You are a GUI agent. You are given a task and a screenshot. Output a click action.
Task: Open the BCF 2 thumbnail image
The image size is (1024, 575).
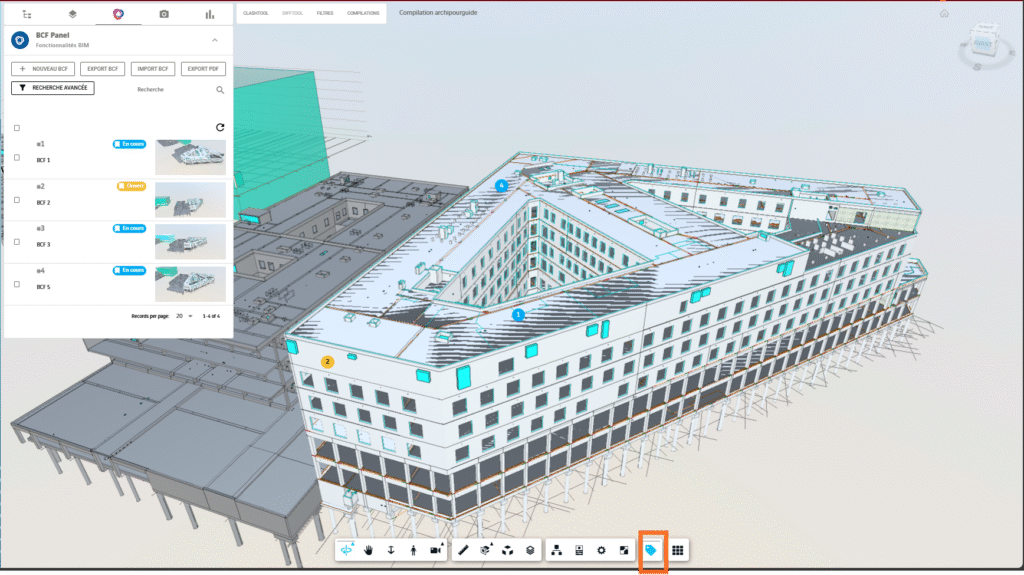coord(190,199)
